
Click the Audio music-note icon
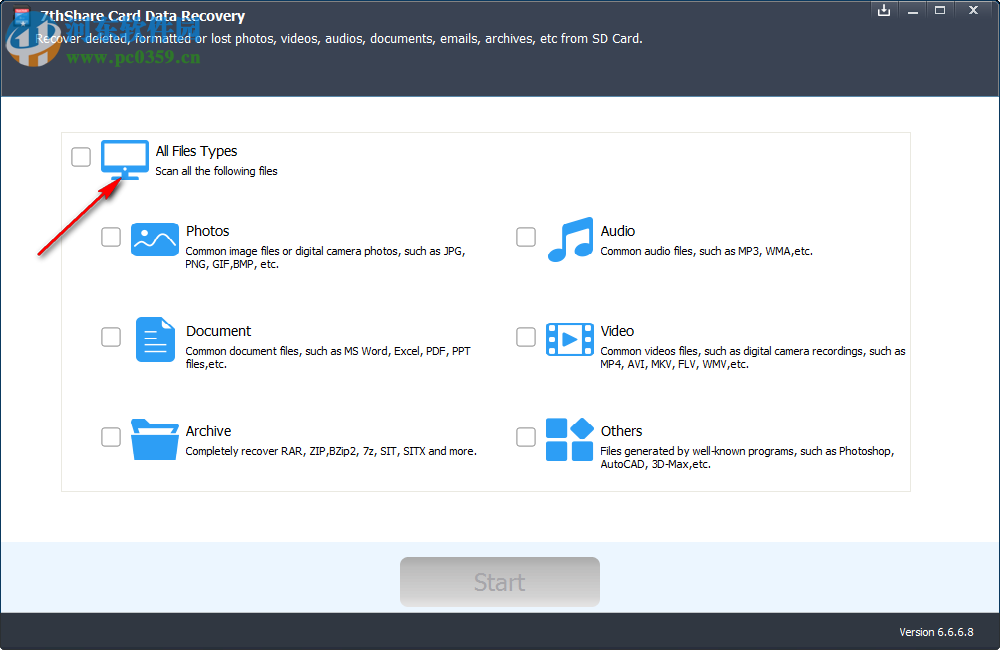point(569,239)
